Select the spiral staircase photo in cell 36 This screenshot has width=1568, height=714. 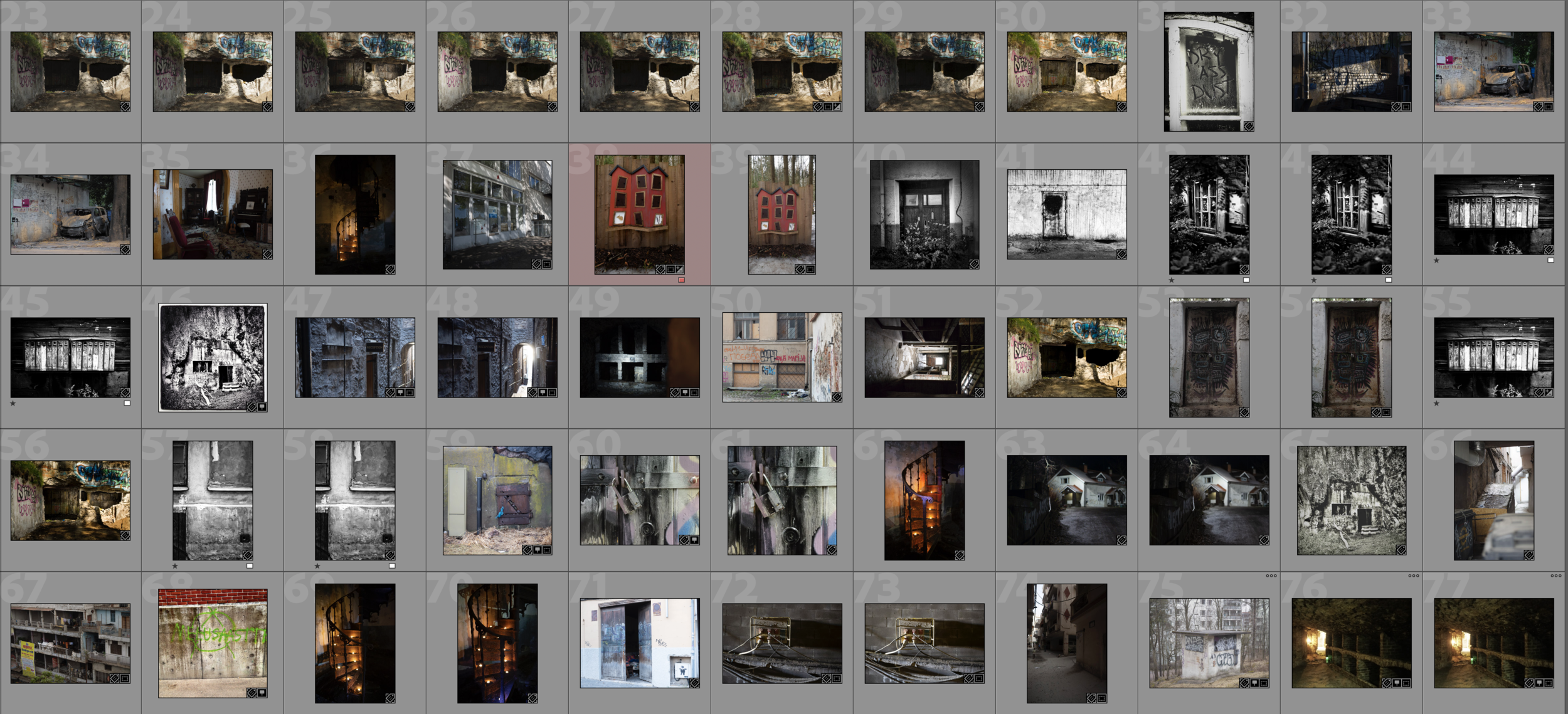(355, 214)
